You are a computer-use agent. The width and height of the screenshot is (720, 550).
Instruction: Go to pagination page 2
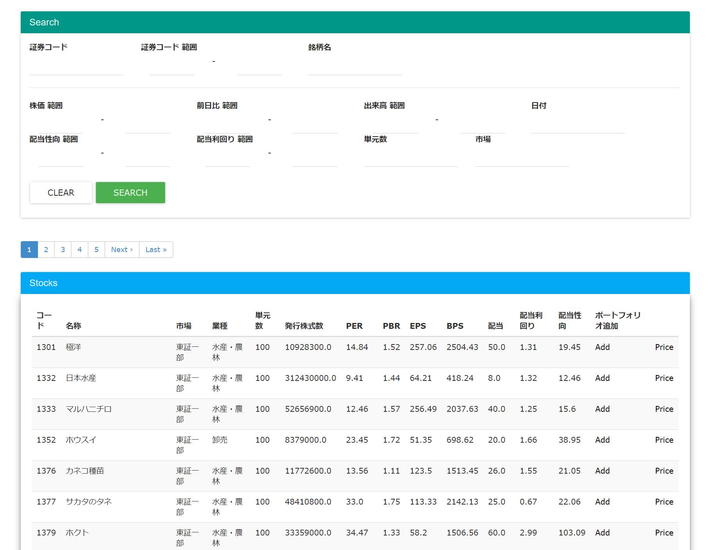coord(46,250)
